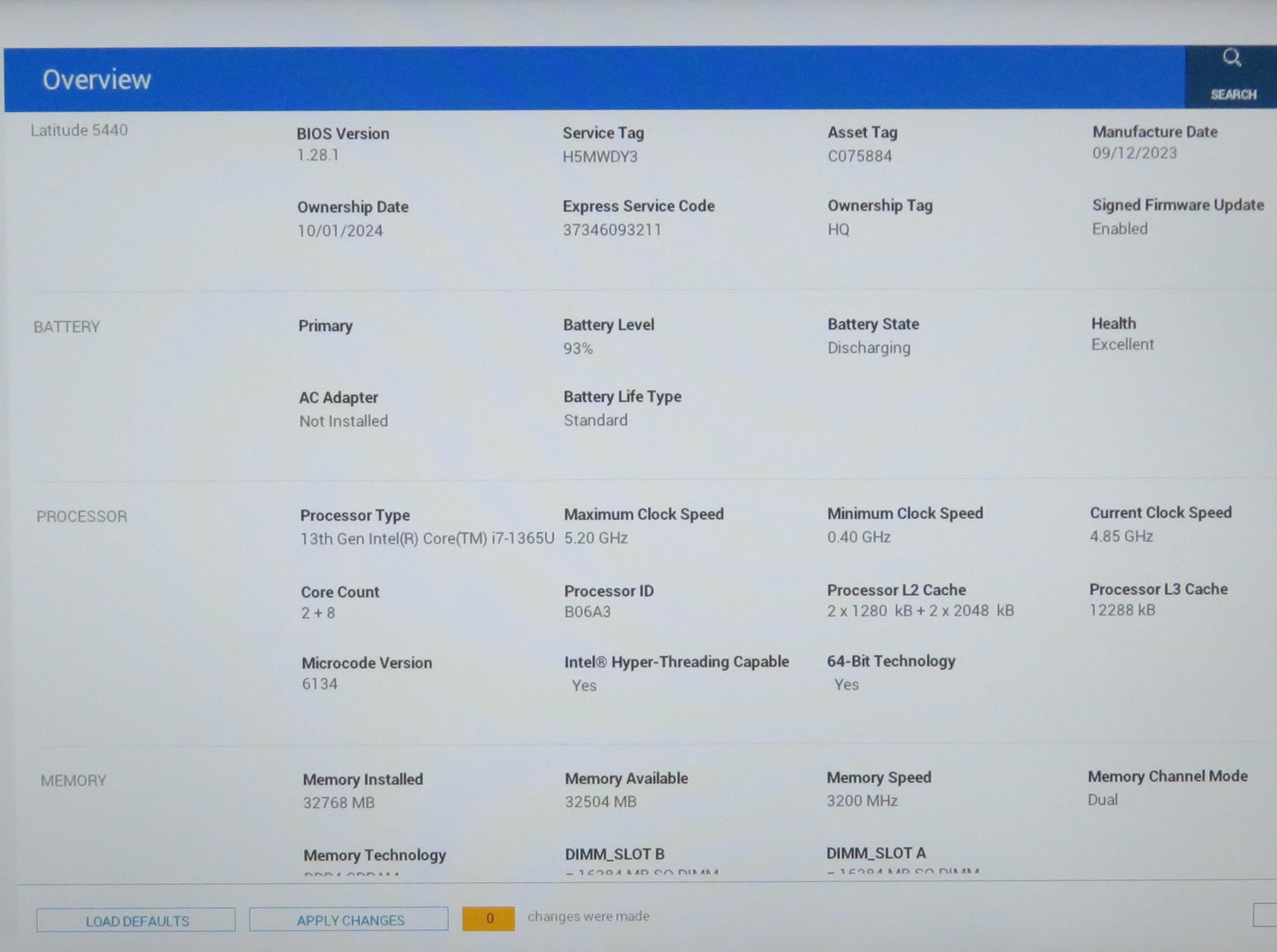Screen dimensions: 1277x952
Task: Expand the BATTERY section
Action: pyautogui.click(x=66, y=326)
